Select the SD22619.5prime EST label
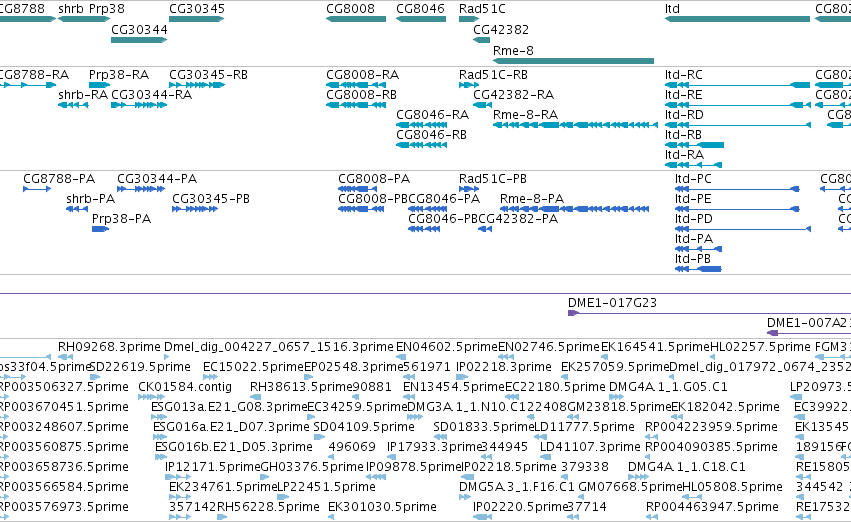The width and height of the screenshot is (851, 522). pyautogui.click(x=140, y=367)
